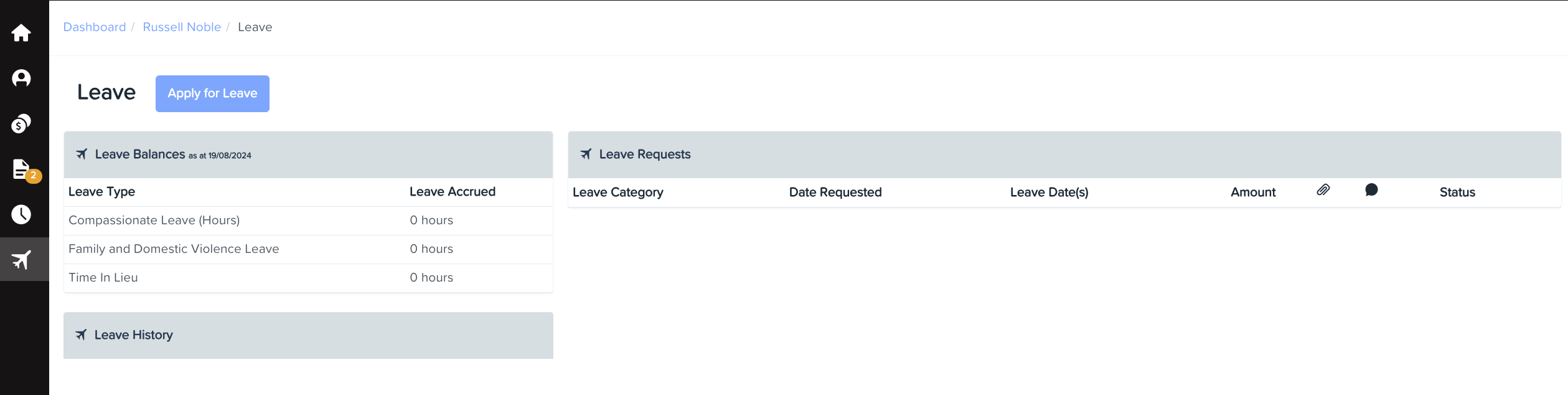Select the Compassionate Leave (Hours) row

click(154, 220)
